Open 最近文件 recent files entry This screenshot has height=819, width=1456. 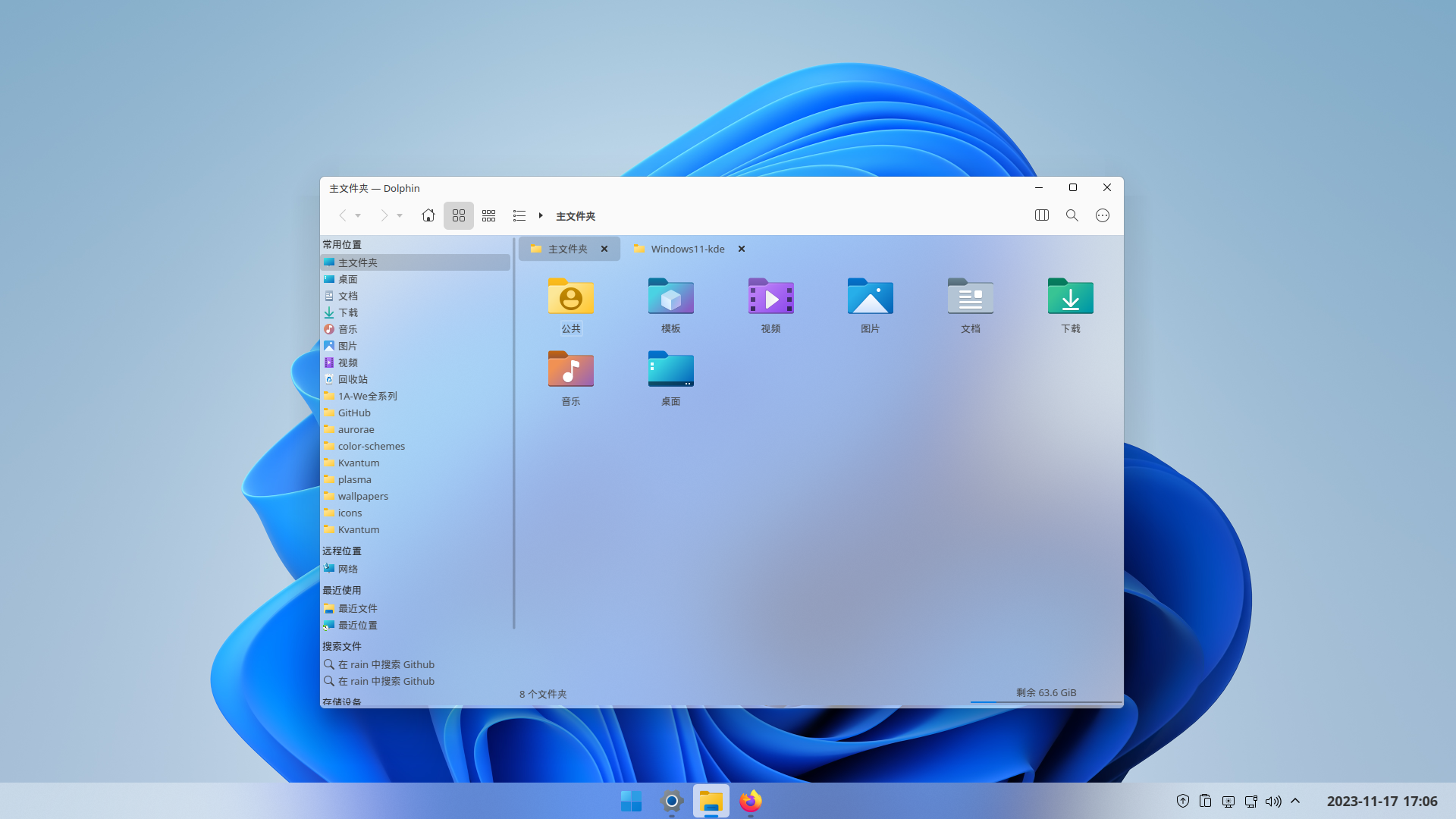(416, 608)
